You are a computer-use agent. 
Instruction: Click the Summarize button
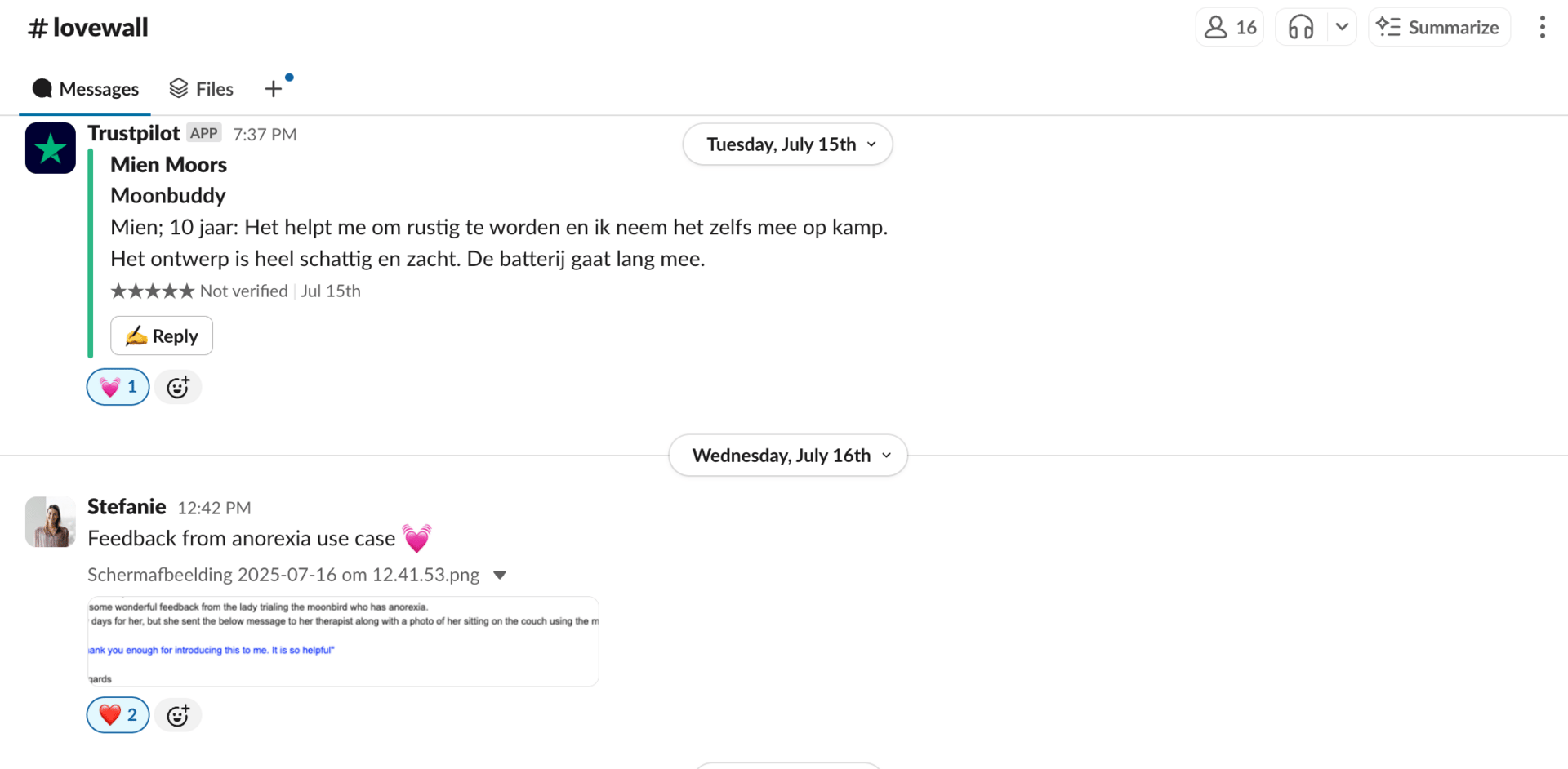[1439, 27]
